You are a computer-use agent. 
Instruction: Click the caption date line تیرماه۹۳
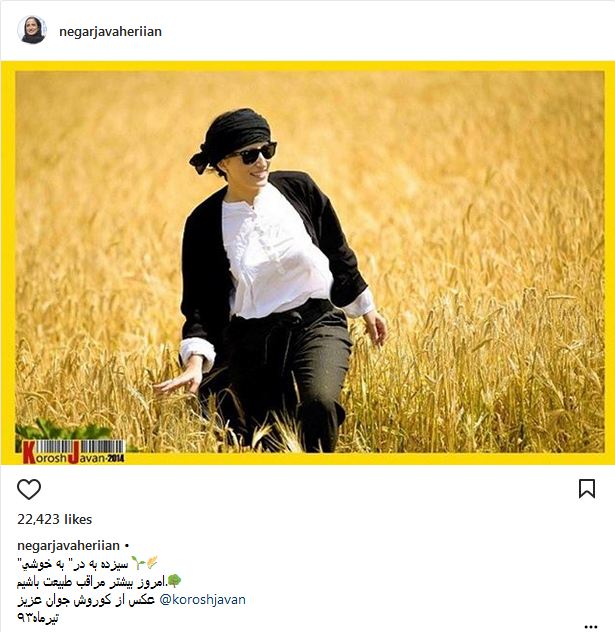[38, 617]
